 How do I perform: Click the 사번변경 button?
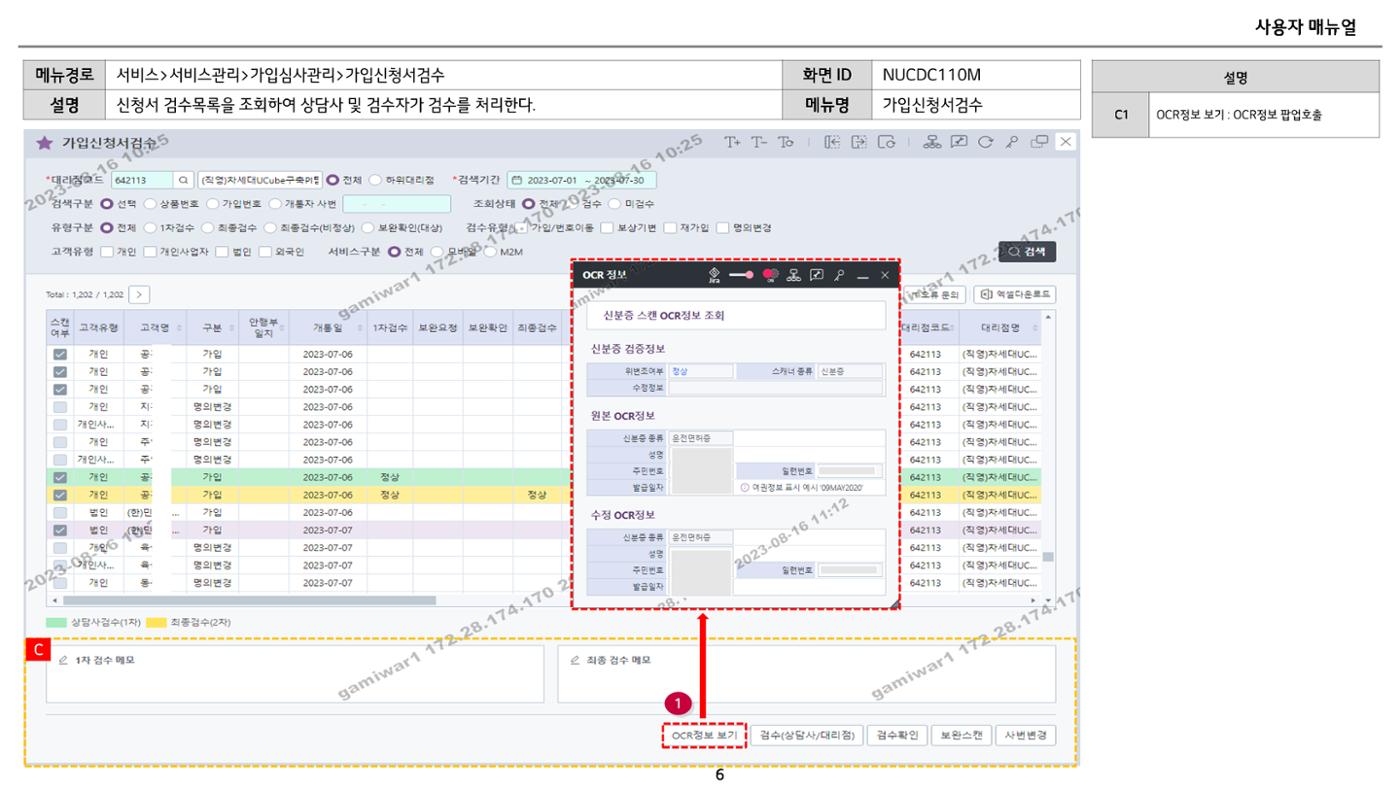pyautogui.click(x=1024, y=735)
